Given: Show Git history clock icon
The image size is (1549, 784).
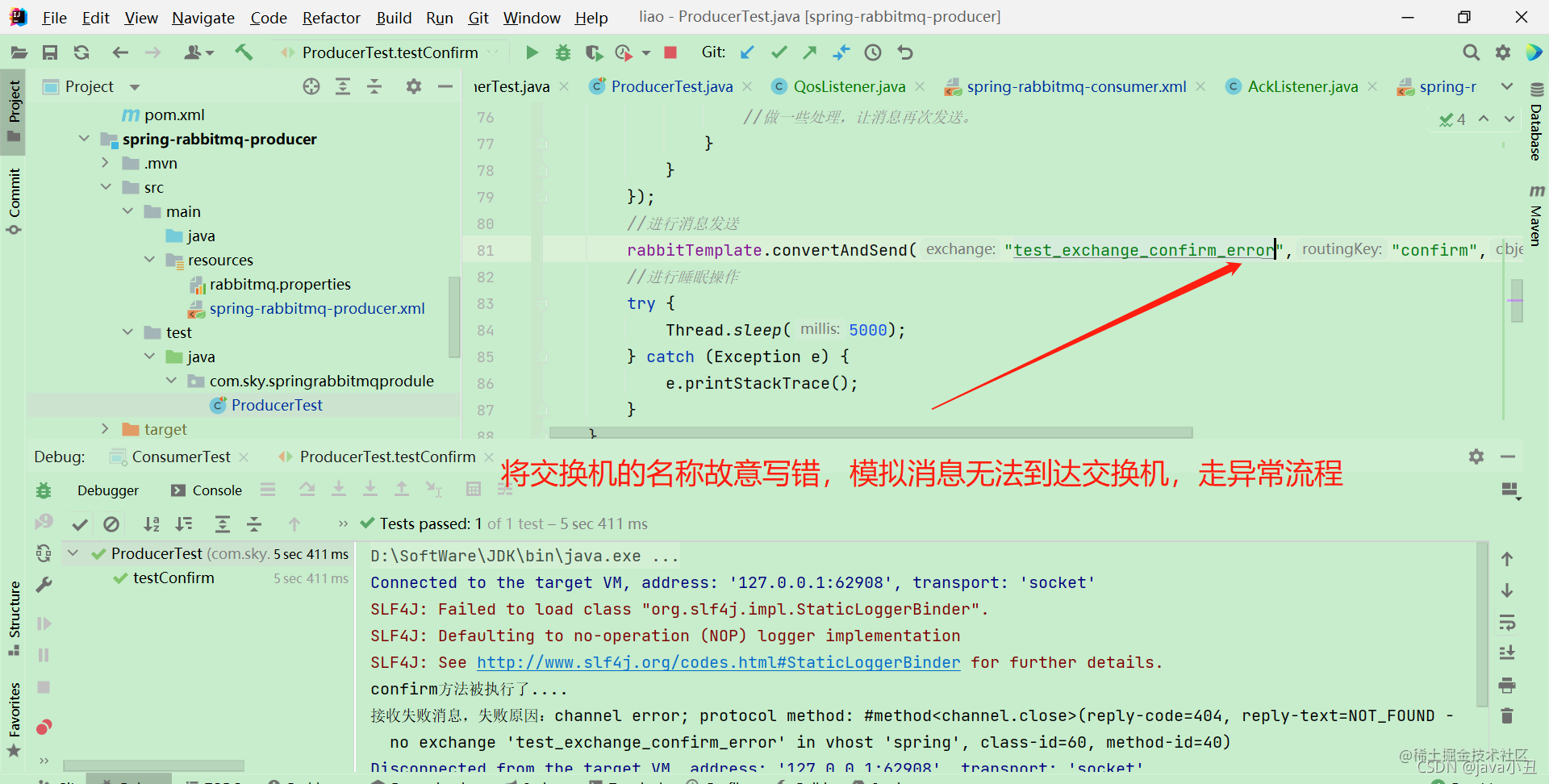Looking at the screenshot, I should (873, 52).
